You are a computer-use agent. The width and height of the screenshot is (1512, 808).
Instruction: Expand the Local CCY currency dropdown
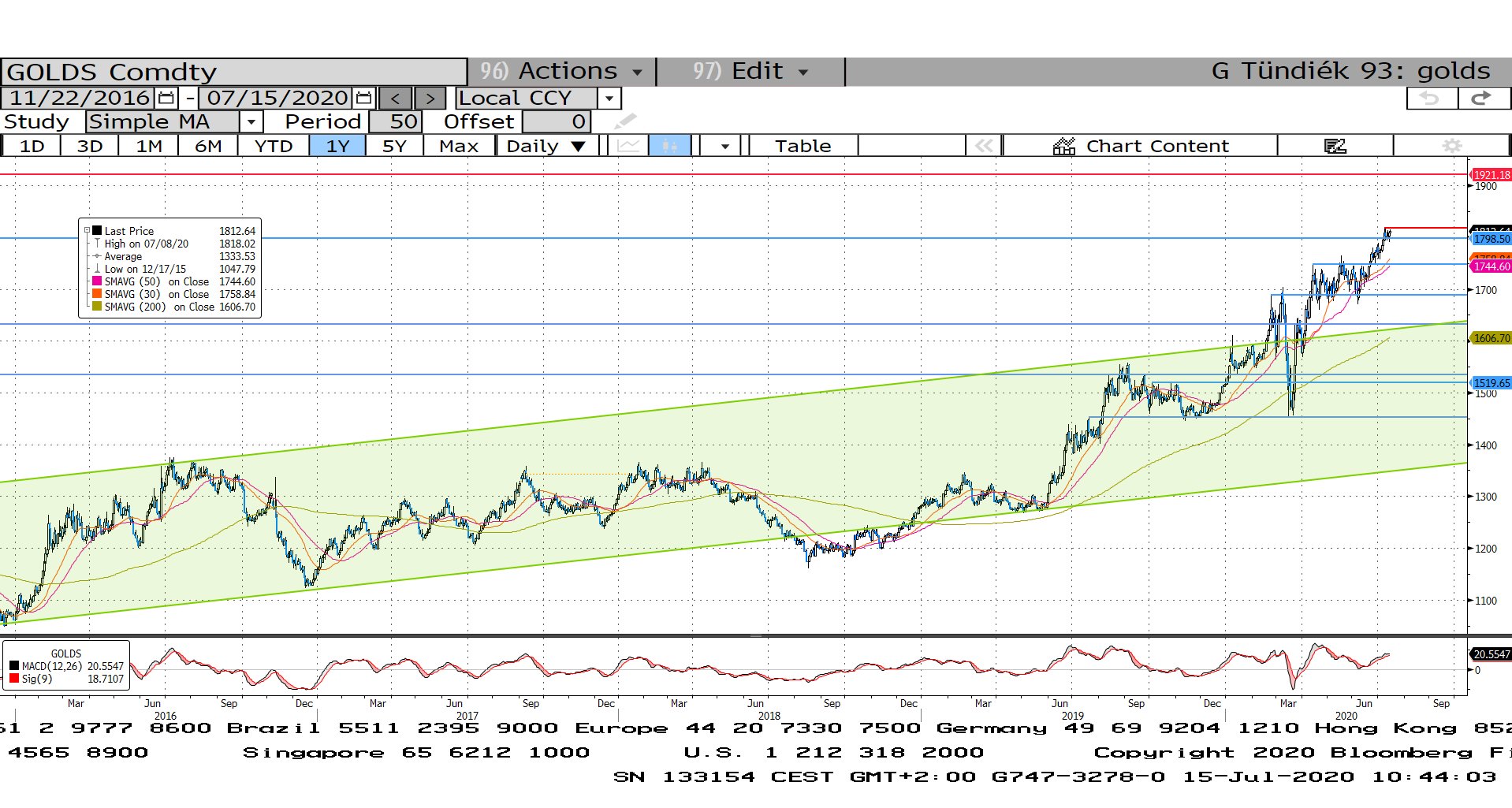coord(609,99)
